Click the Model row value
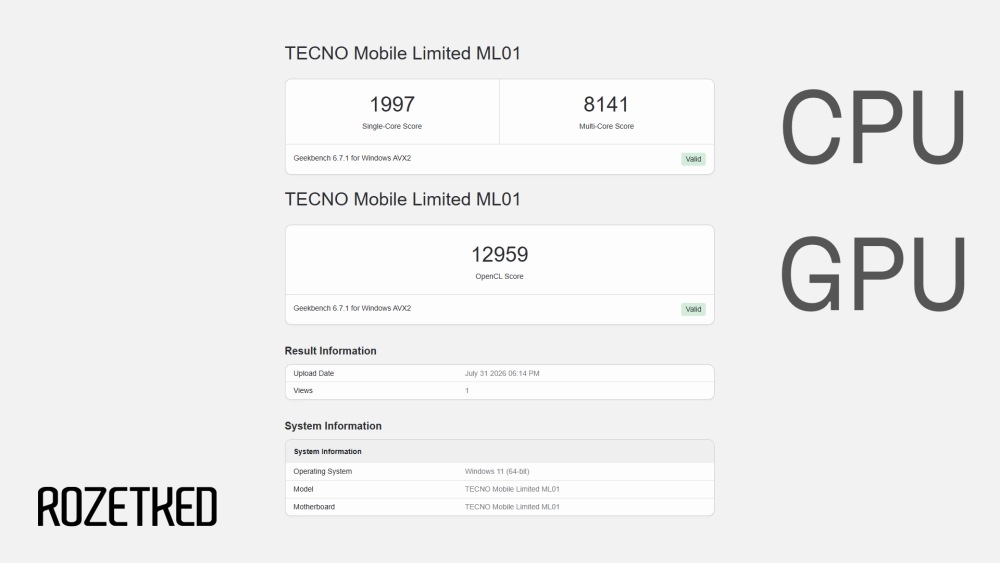Viewport: 1000px width, 563px height. click(x=512, y=490)
